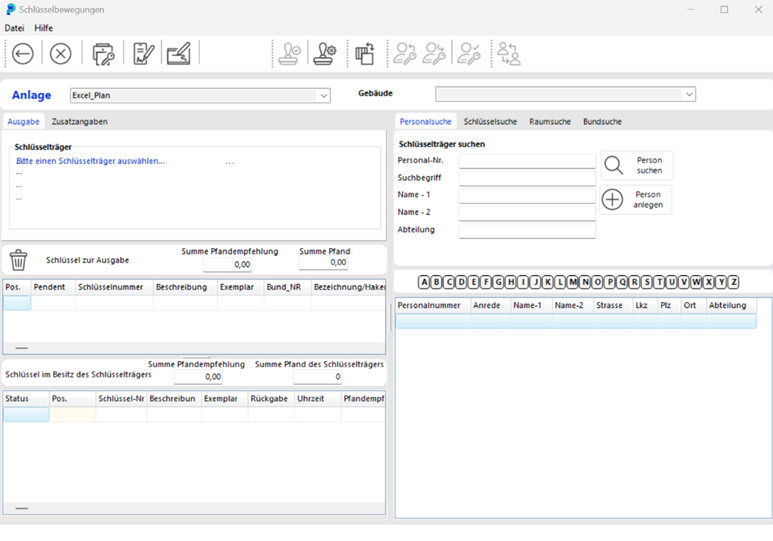Select the Raumsuche tab
This screenshot has height=541, width=773.
[x=550, y=122]
